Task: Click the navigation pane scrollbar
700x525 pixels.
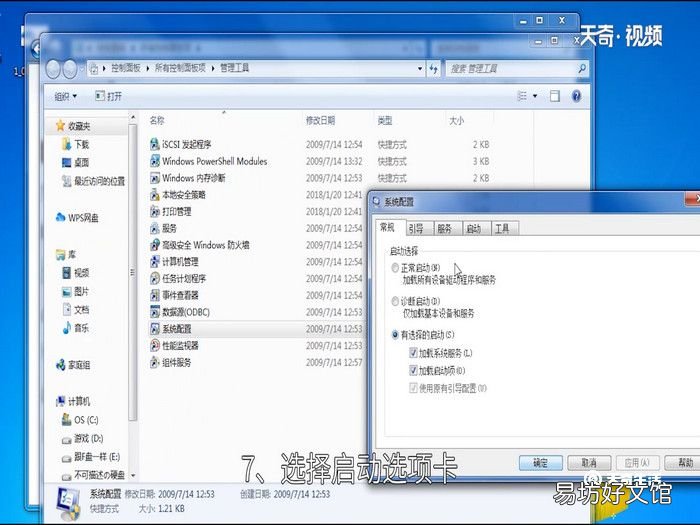Action: 133,272
